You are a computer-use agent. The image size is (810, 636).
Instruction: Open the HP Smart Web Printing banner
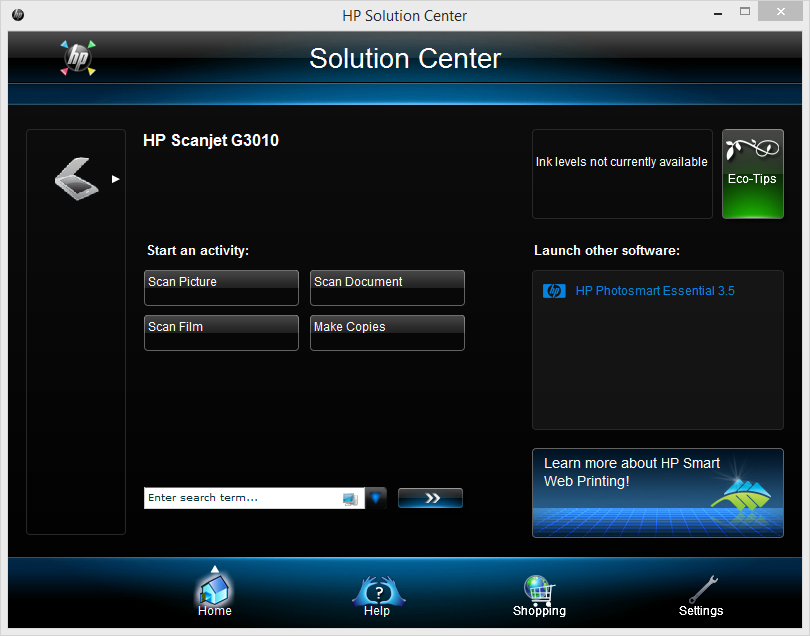[x=658, y=493]
